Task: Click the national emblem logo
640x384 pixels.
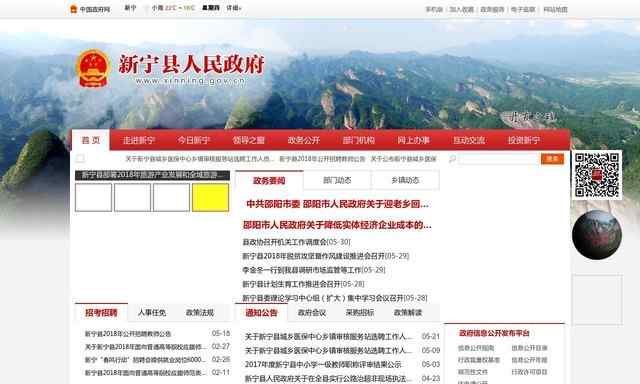Action: (93, 69)
